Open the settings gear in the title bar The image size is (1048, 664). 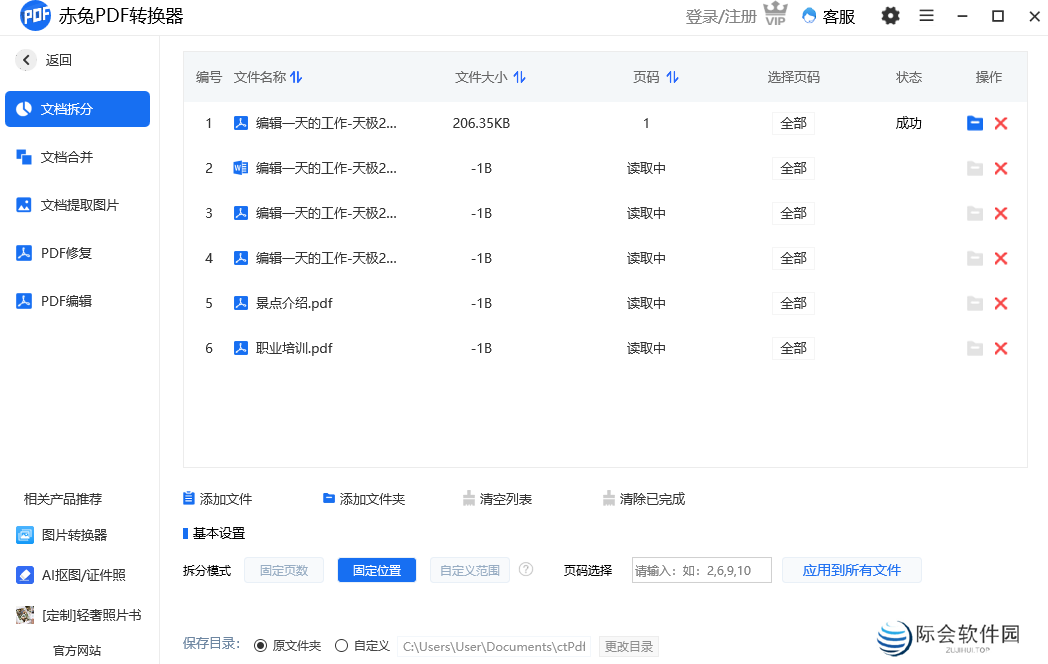coord(890,16)
